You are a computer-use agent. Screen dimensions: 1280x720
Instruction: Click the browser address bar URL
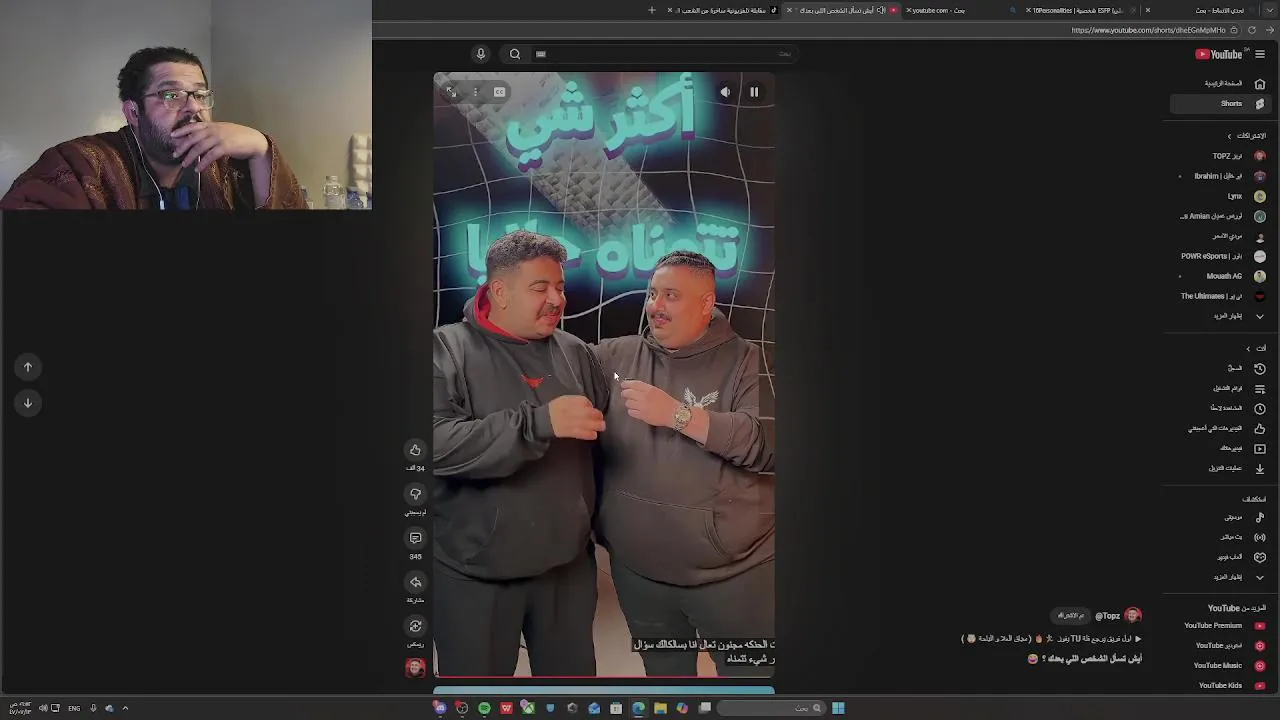[x=1148, y=30]
